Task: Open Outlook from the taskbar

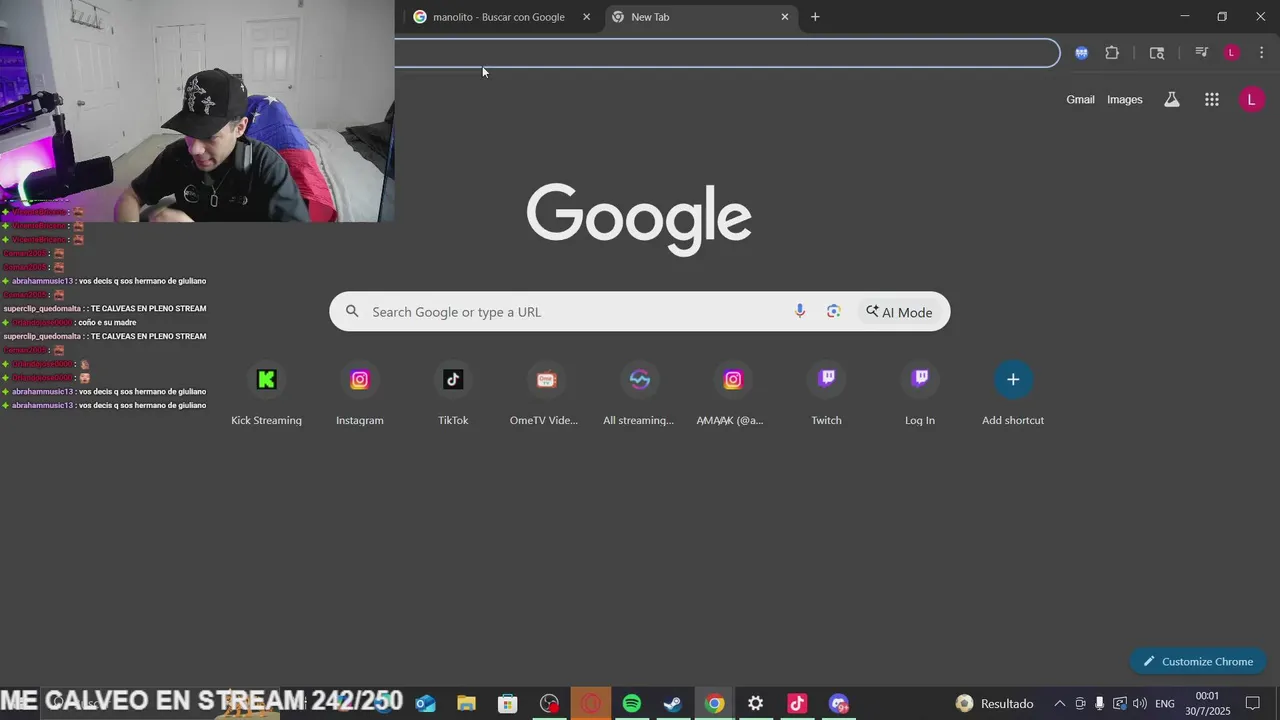Action: [425, 704]
